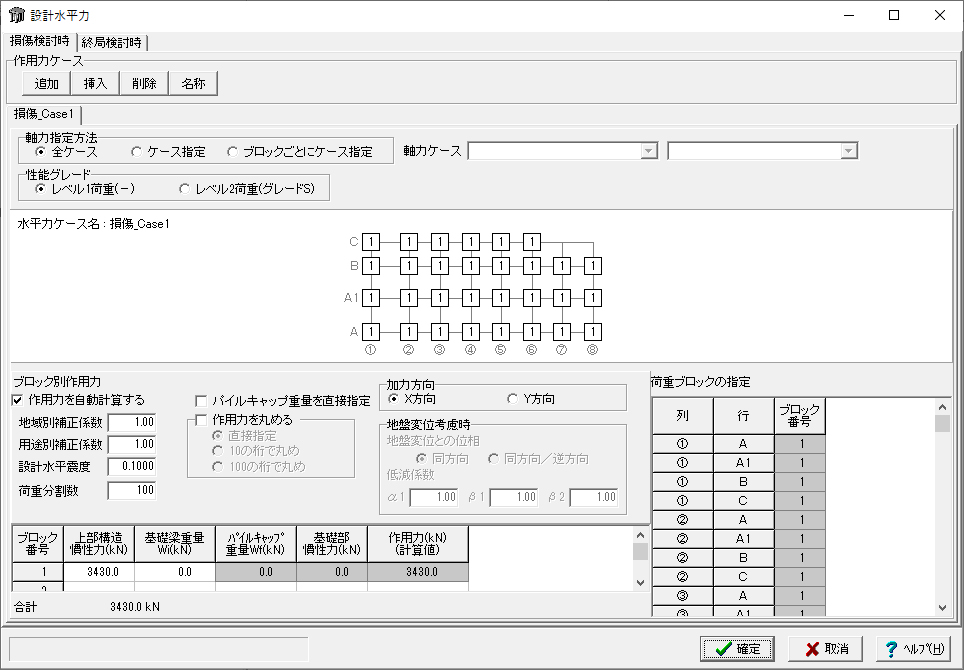Select レベル2荷重(グレードS) radio button
Viewport: 964px width, 670px height.
click(x=184, y=189)
